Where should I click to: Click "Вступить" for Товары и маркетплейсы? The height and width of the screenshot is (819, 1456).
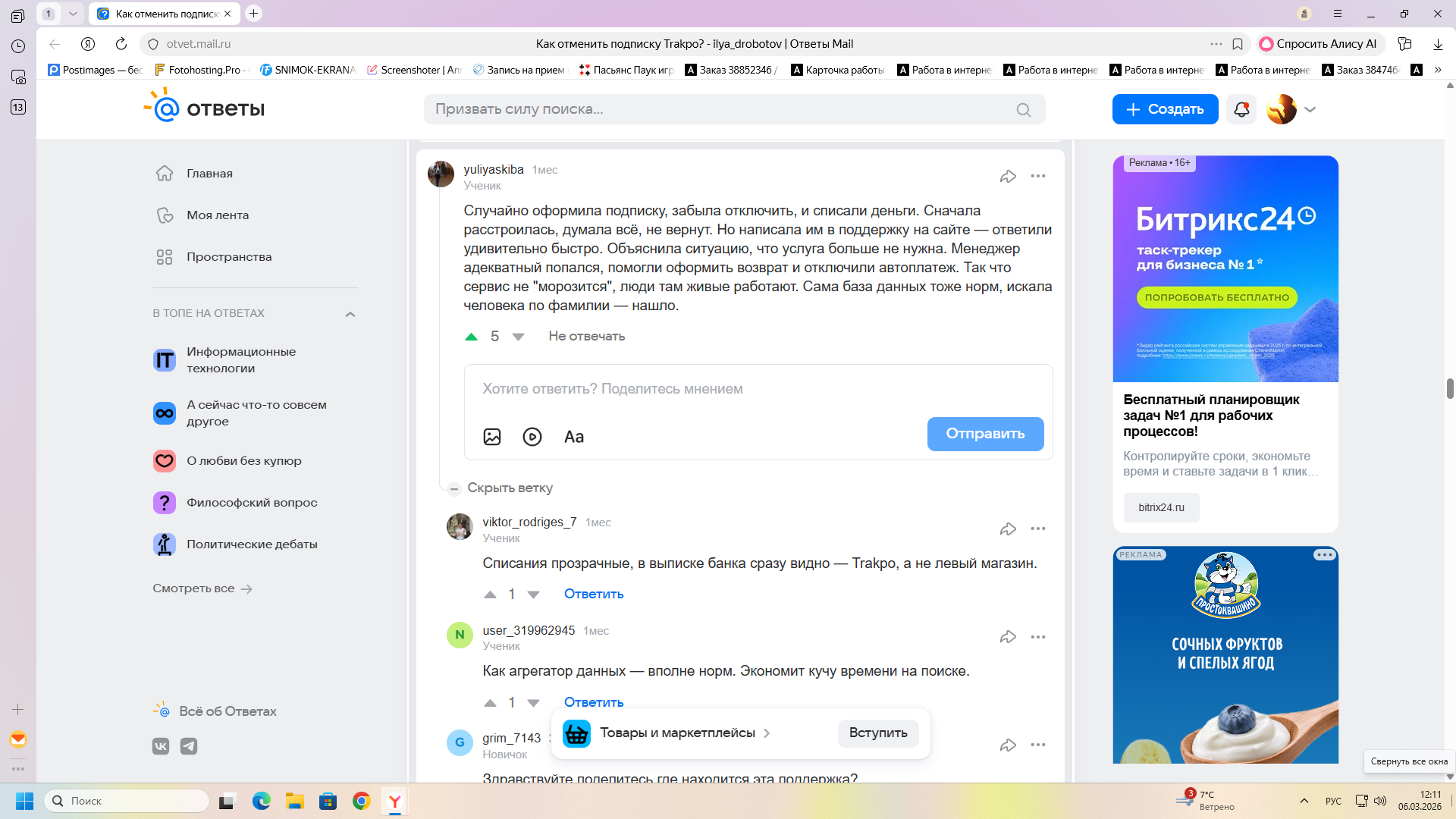[877, 733]
